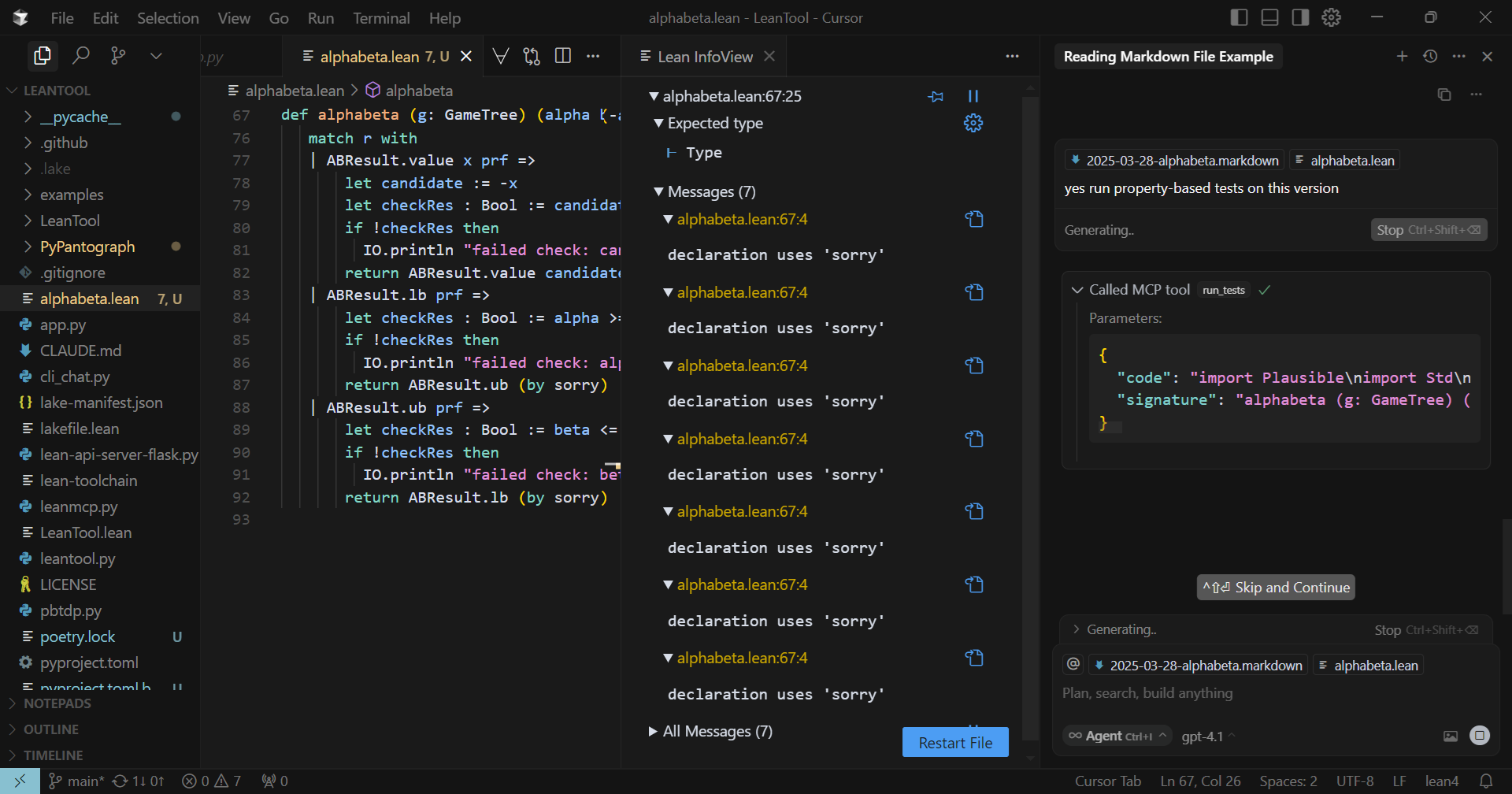Screen dimensions: 1512x794
Task: Close the AI chat panel
Action: (x=1487, y=56)
